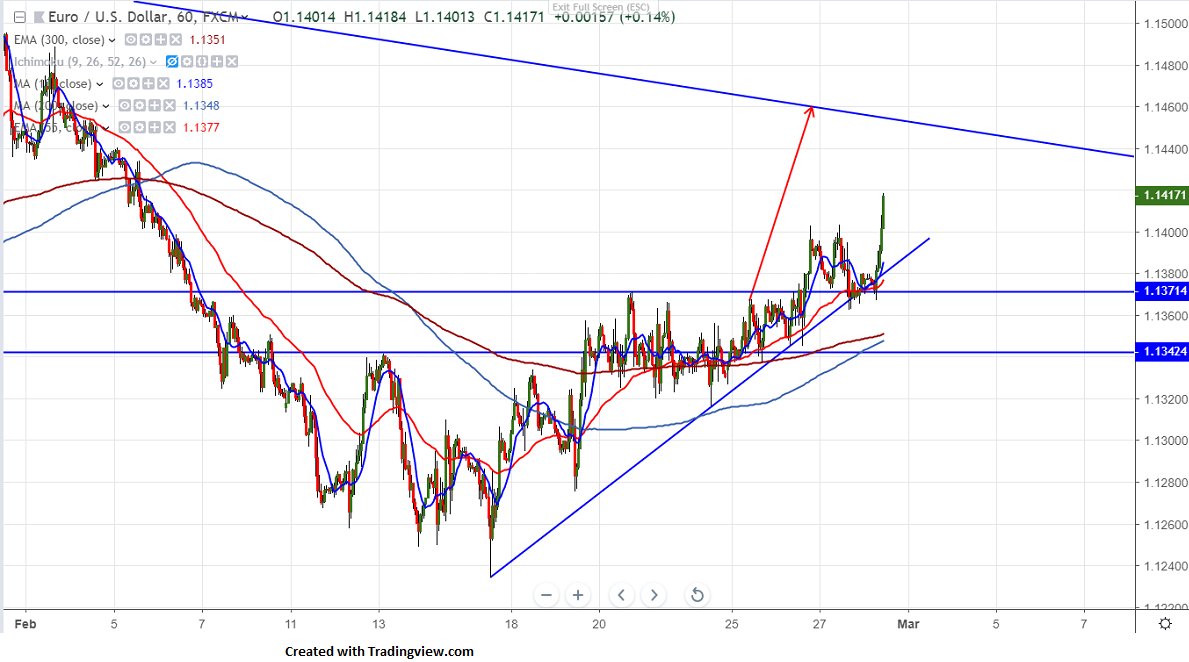This screenshot has height=662, width=1189.
Task: Click the MA value 1.1385
Action: click(x=194, y=84)
